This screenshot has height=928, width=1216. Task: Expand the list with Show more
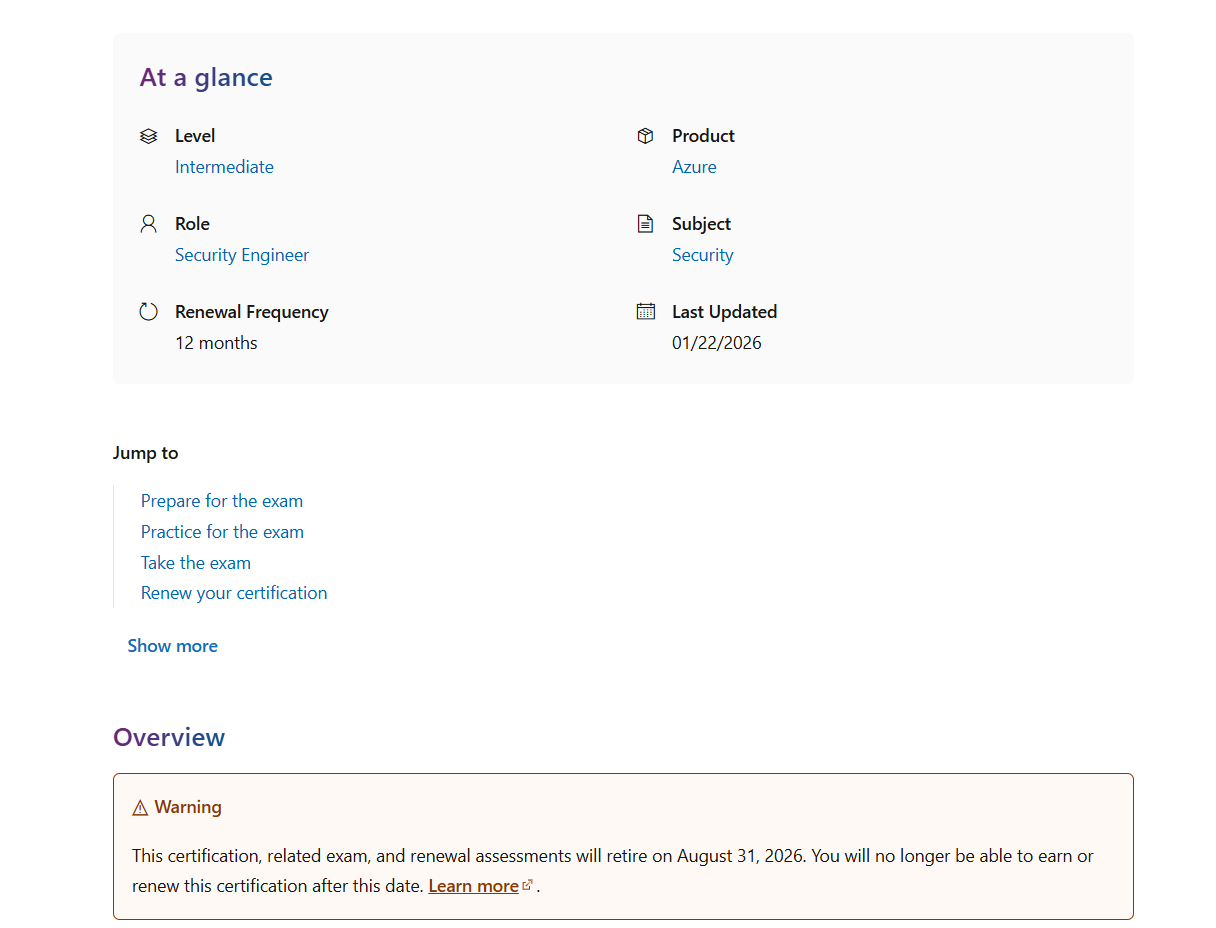[x=173, y=646]
